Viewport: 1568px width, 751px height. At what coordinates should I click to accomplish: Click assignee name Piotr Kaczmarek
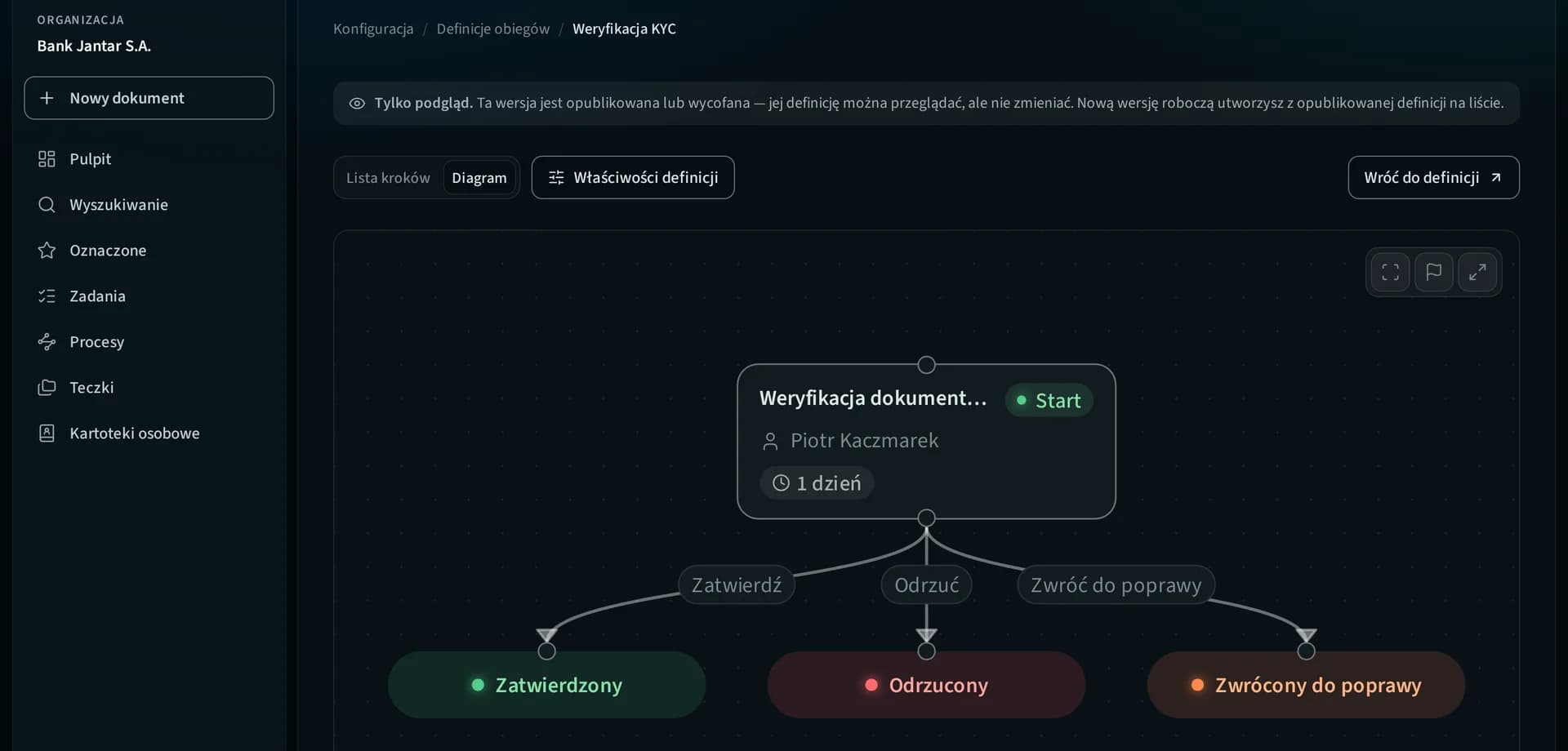click(865, 441)
